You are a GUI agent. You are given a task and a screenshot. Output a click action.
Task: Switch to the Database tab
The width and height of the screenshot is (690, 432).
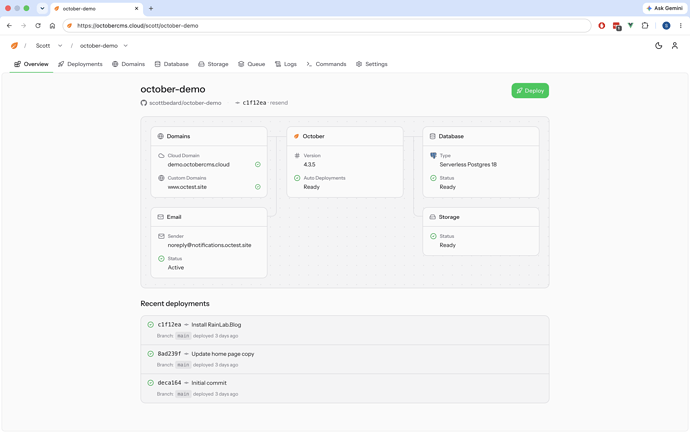click(172, 64)
